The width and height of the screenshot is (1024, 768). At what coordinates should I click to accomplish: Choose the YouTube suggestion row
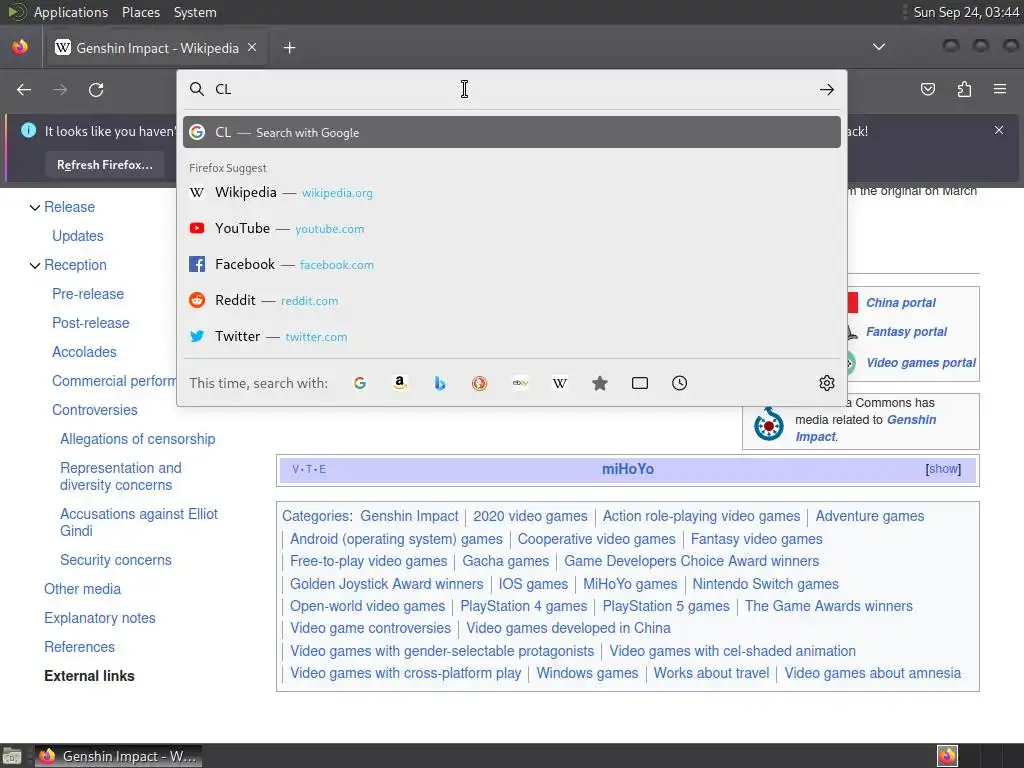511,229
